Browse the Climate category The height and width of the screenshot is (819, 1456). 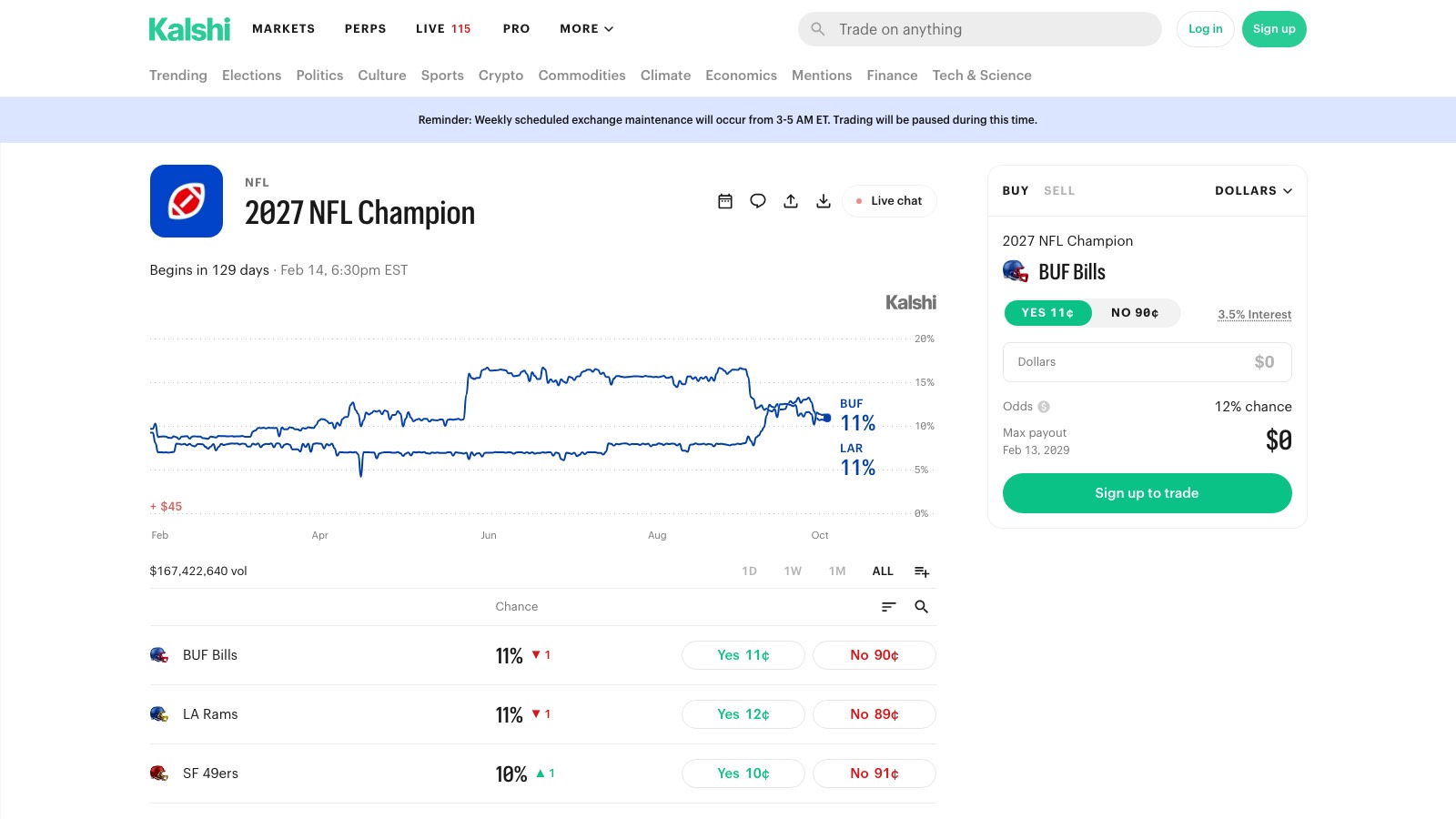(x=665, y=76)
